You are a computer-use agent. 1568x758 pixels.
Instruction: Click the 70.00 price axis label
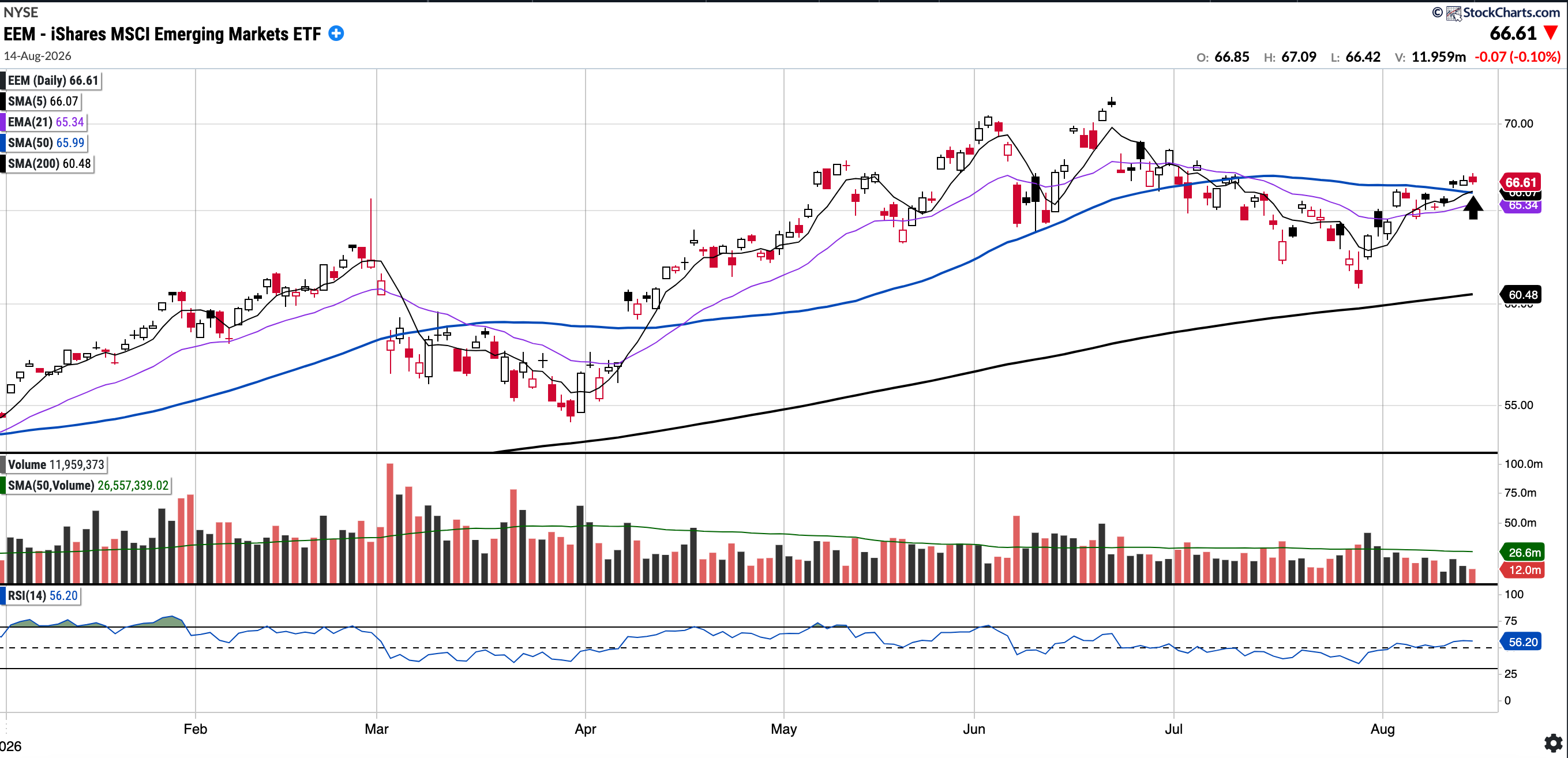click(x=1519, y=123)
